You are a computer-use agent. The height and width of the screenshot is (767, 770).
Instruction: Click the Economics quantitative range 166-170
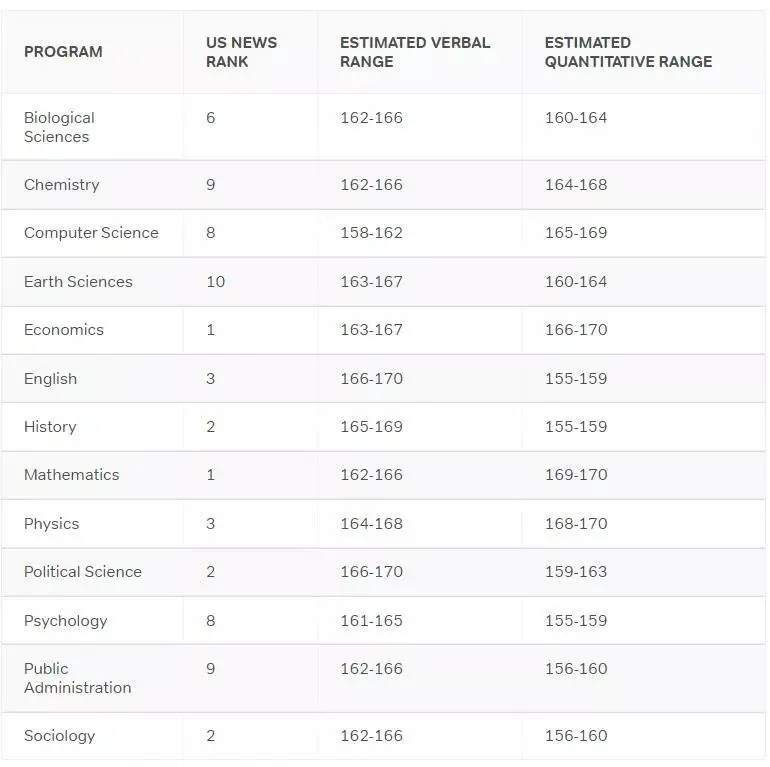tap(576, 329)
